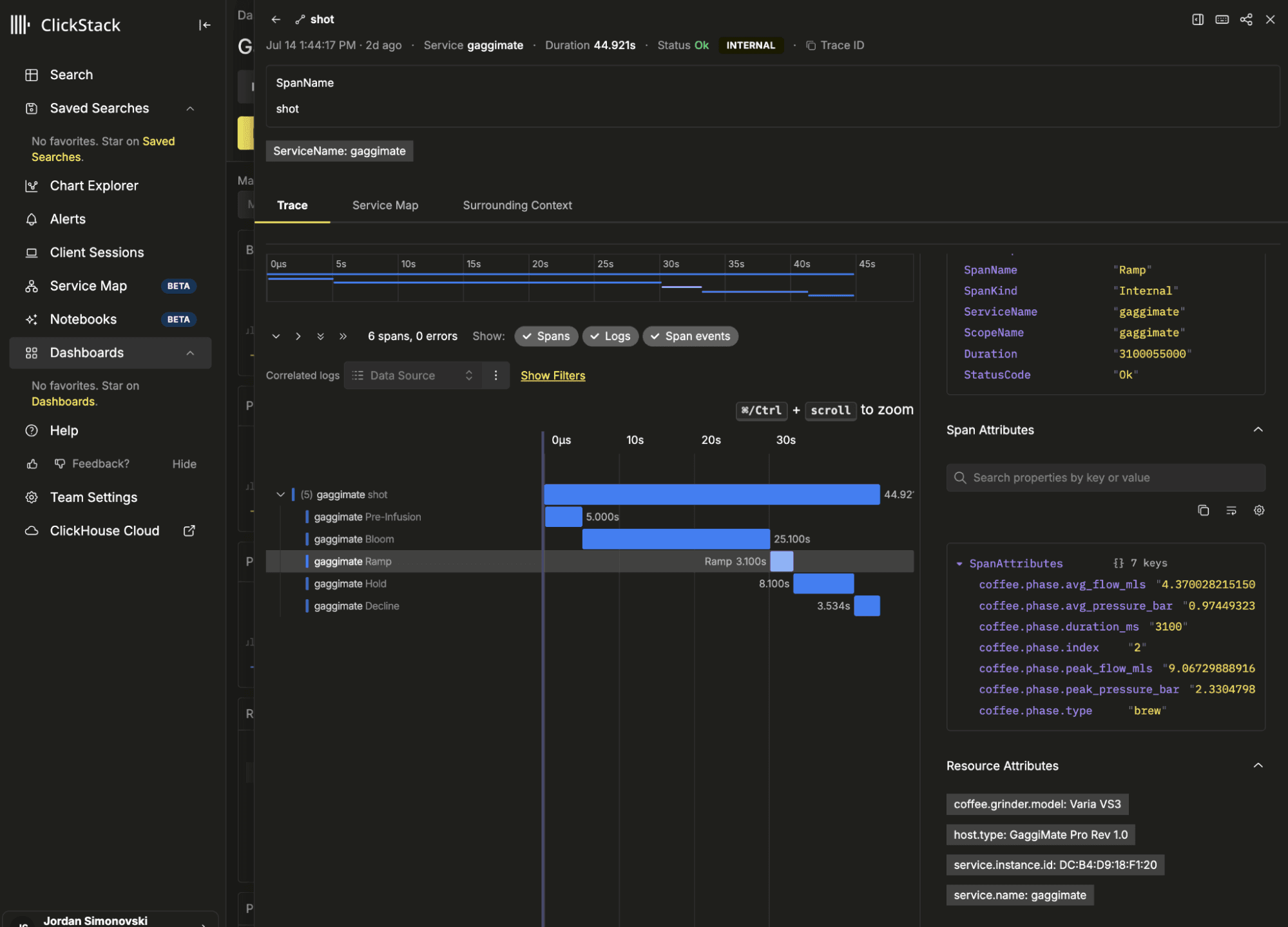Click the trace minimap overview
The width and height of the screenshot is (1288, 927).
tap(590, 278)
